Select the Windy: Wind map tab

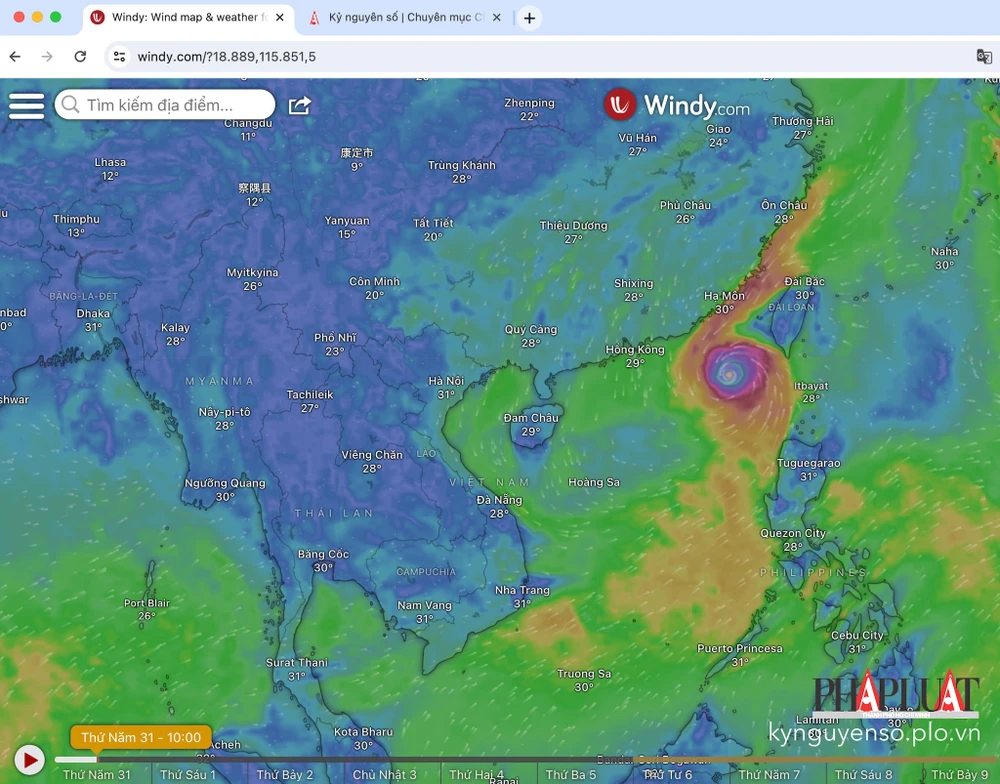180,18
